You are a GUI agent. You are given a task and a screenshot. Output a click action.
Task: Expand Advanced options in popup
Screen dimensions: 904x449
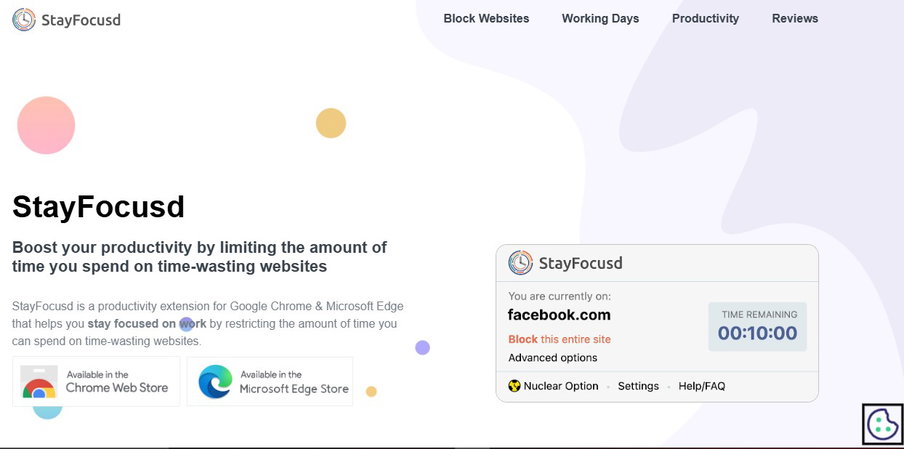click(x=552, y=357)
